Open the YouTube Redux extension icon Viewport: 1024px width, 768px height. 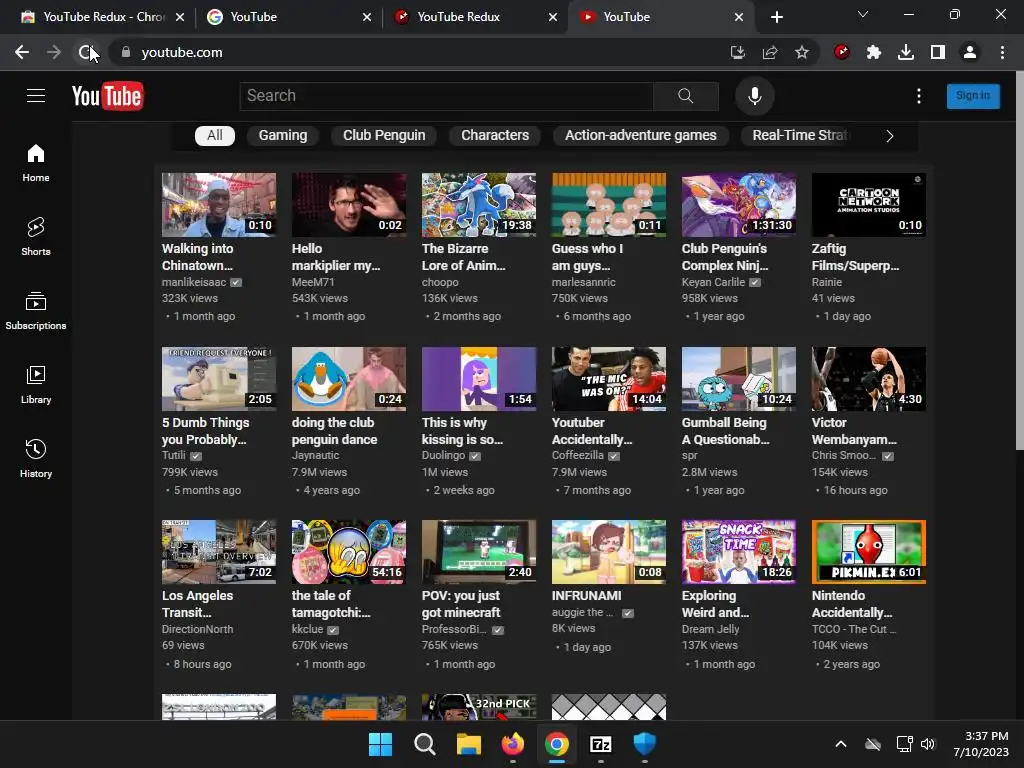[842, 52]
